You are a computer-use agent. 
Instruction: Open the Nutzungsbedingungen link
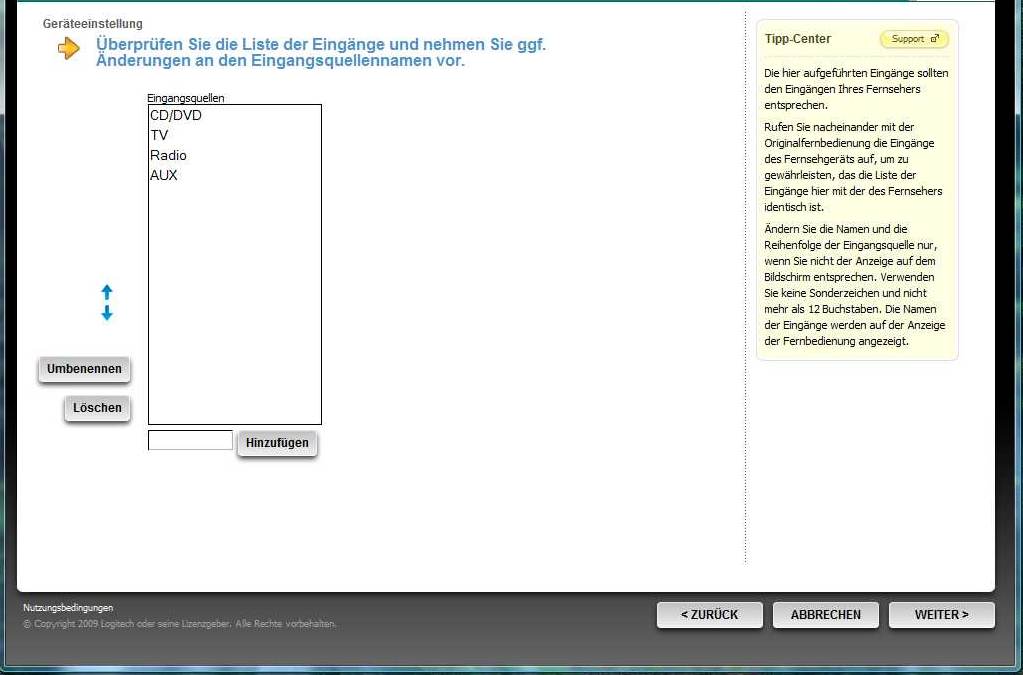(x=68, y=607)
